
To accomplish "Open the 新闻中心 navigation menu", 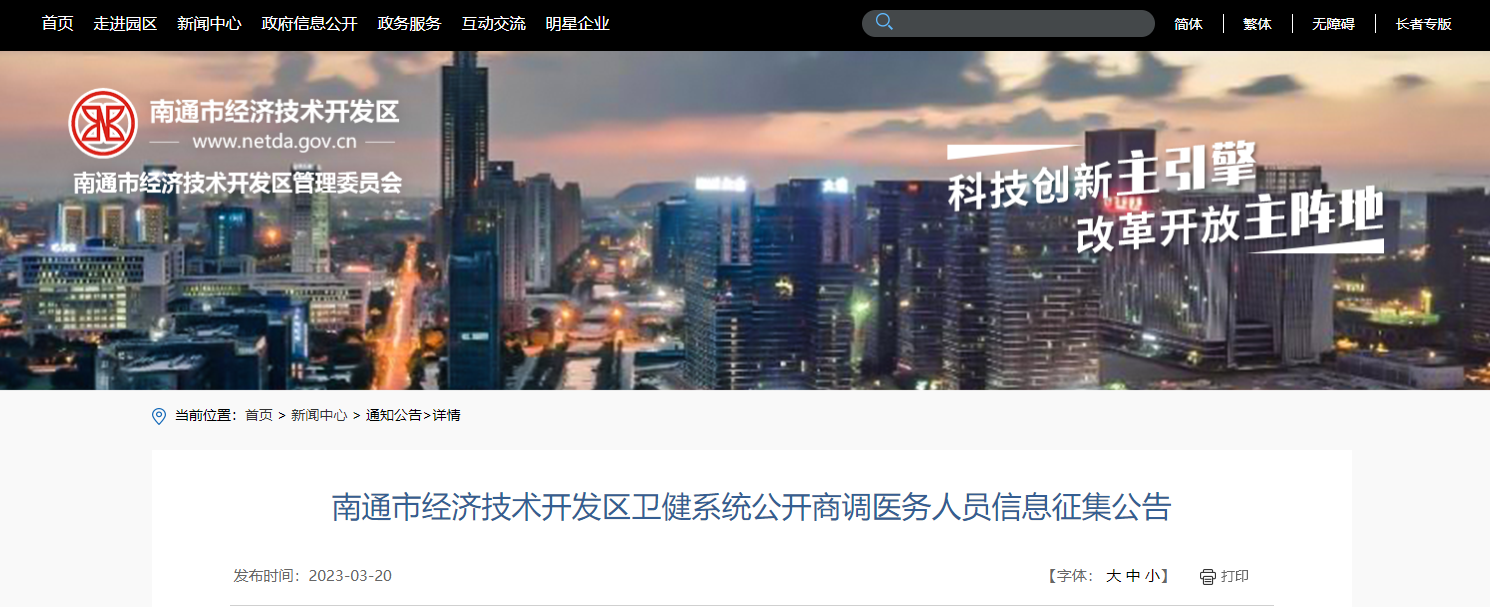I will tap(209, 23).
